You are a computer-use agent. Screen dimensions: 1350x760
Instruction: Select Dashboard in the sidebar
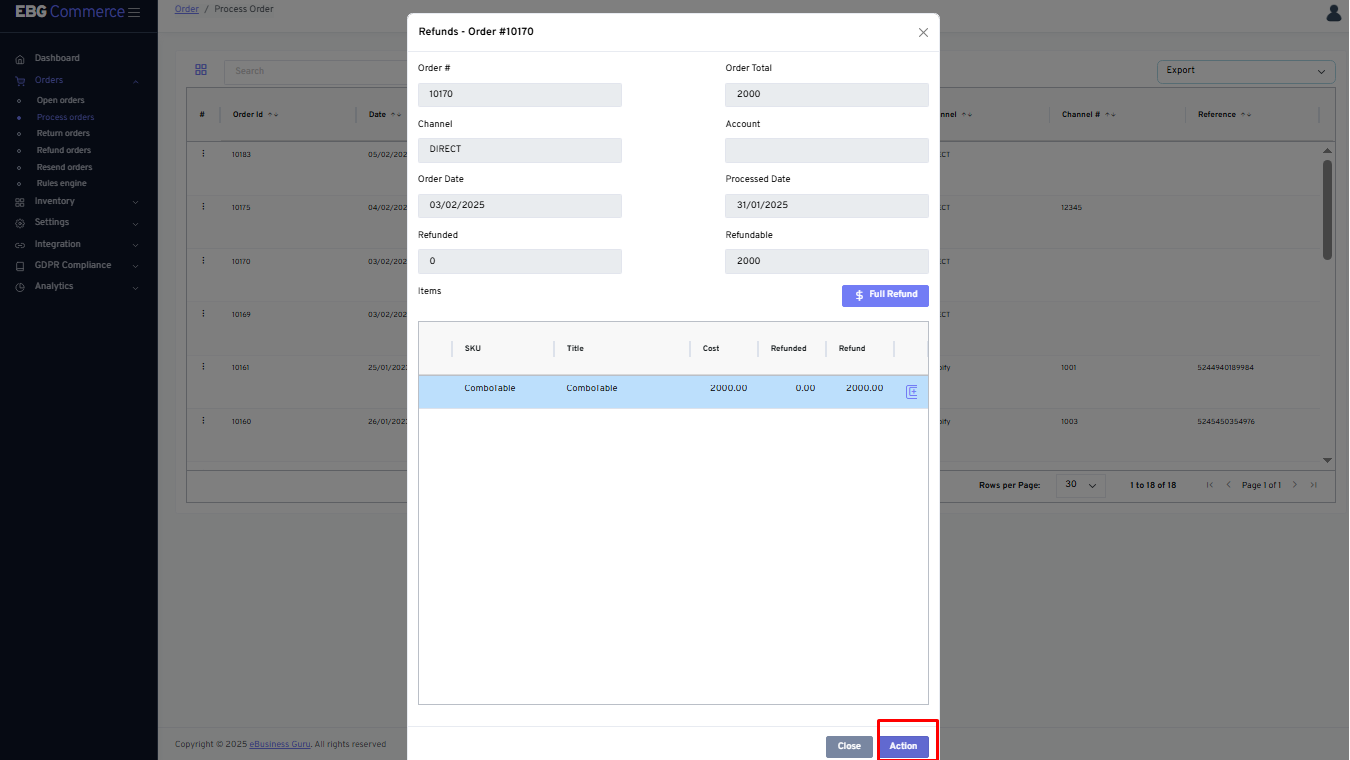pyautogui.click(x=57, y=58)
